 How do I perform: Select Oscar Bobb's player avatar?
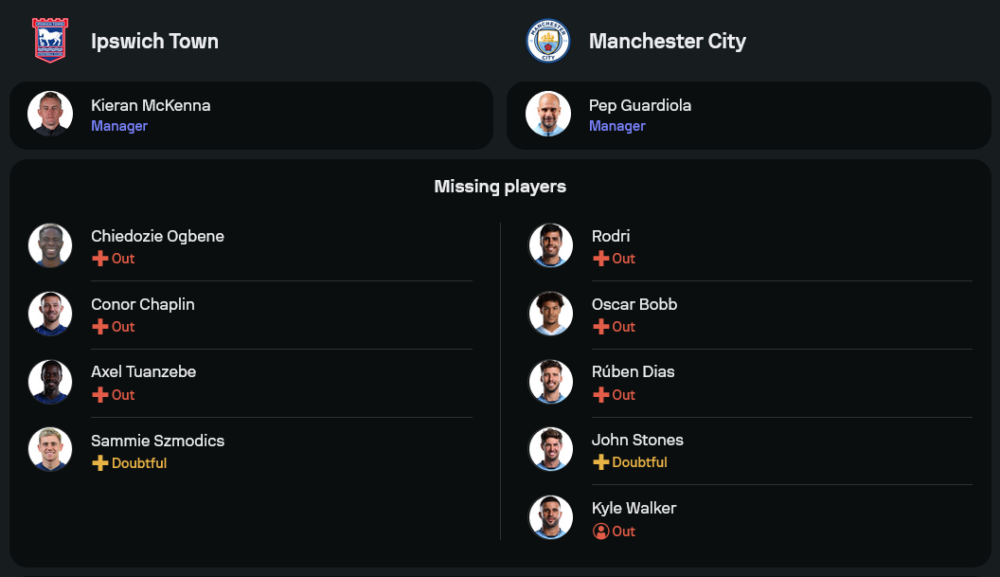pyautogui.click(x=551, y=314)
